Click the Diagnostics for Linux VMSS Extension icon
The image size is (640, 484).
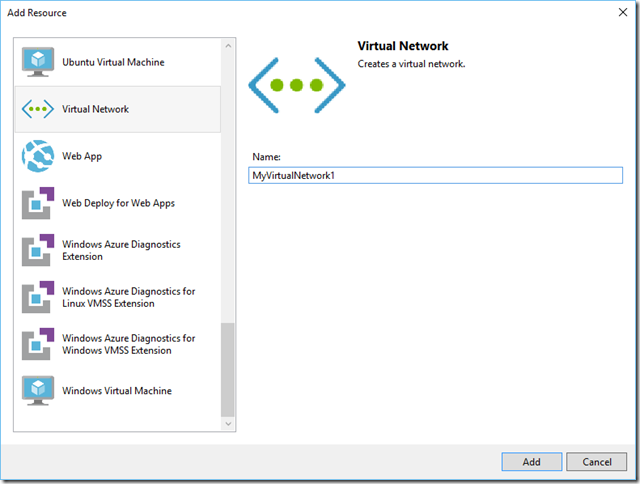(38, 297)
